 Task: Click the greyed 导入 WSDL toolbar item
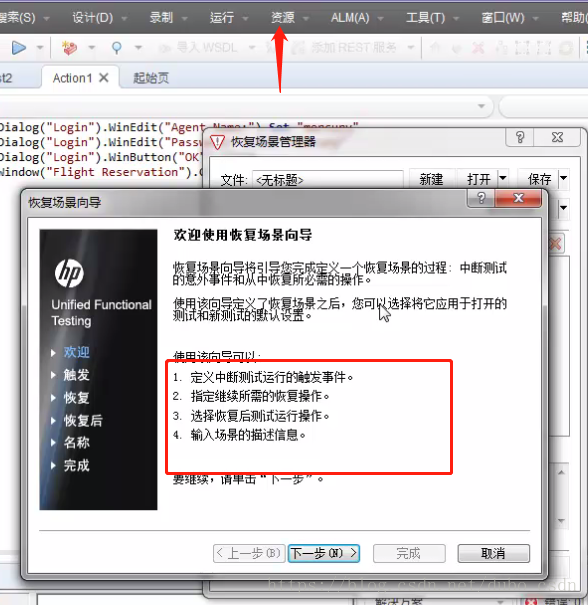coord(198,48)
